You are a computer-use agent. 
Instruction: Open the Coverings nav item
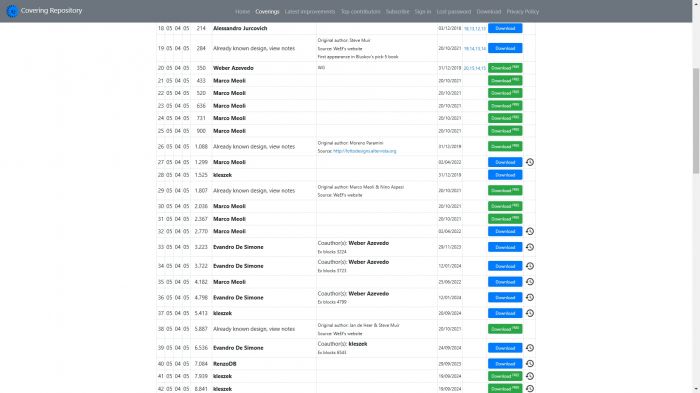click(x=267, y=12)
